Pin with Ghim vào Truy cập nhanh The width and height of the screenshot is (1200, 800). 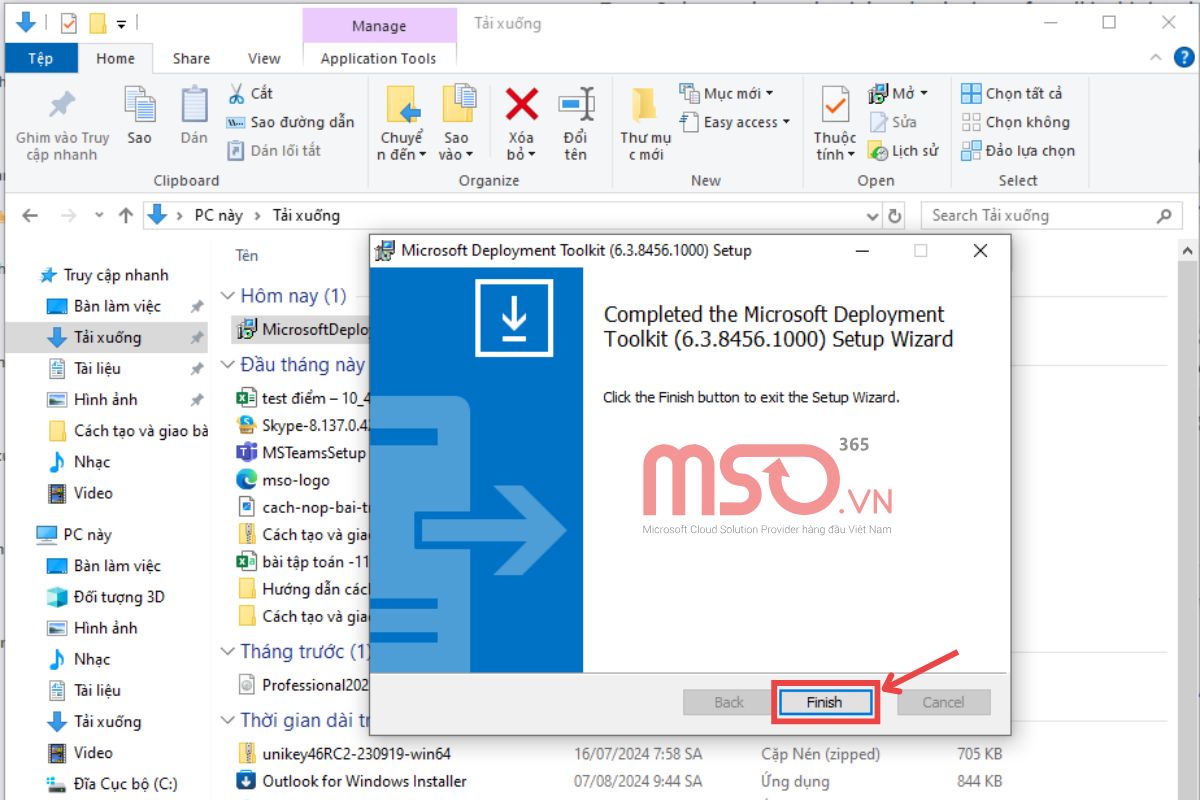coord(62,125)
